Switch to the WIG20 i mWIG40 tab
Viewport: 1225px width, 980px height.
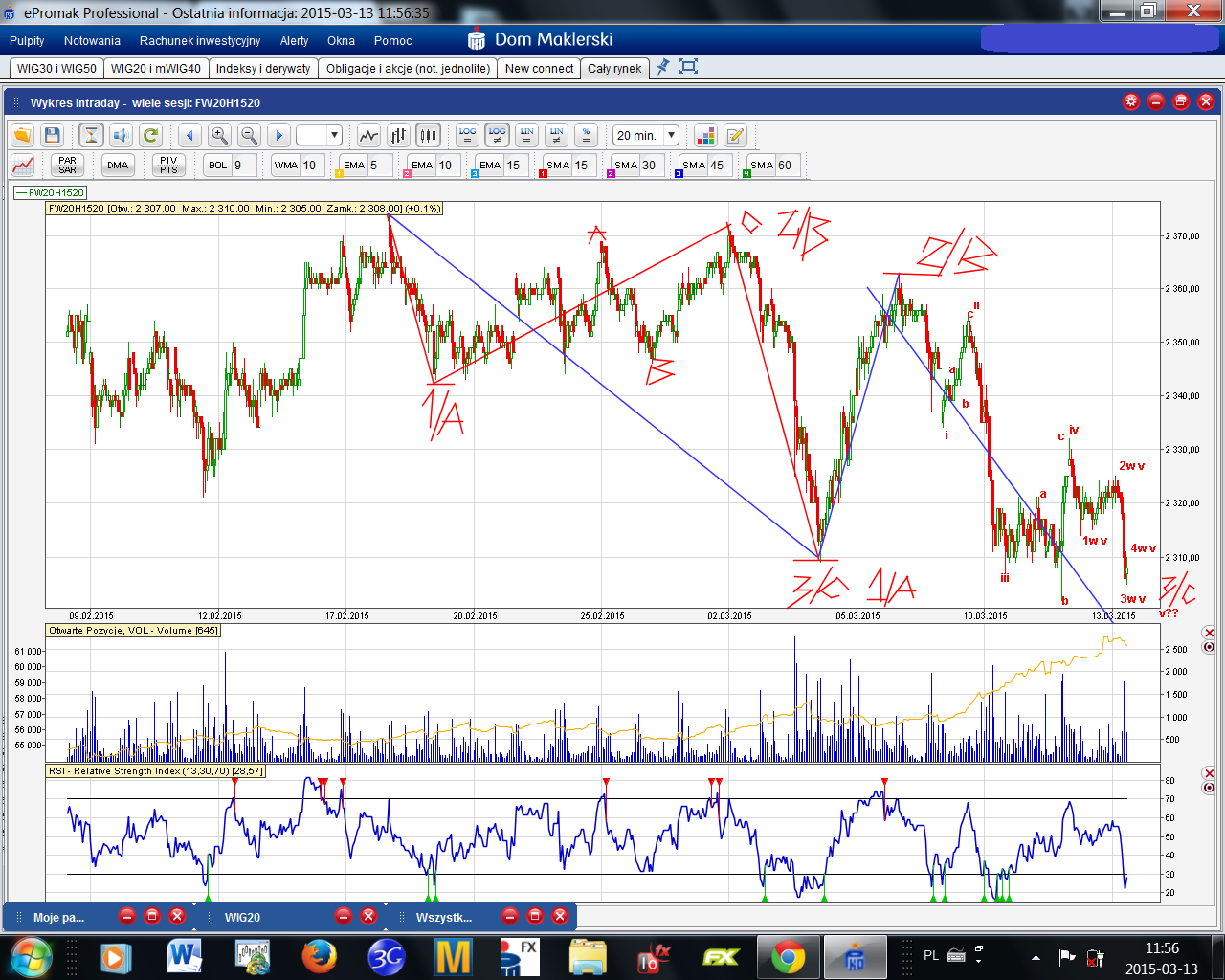[156, 69]
